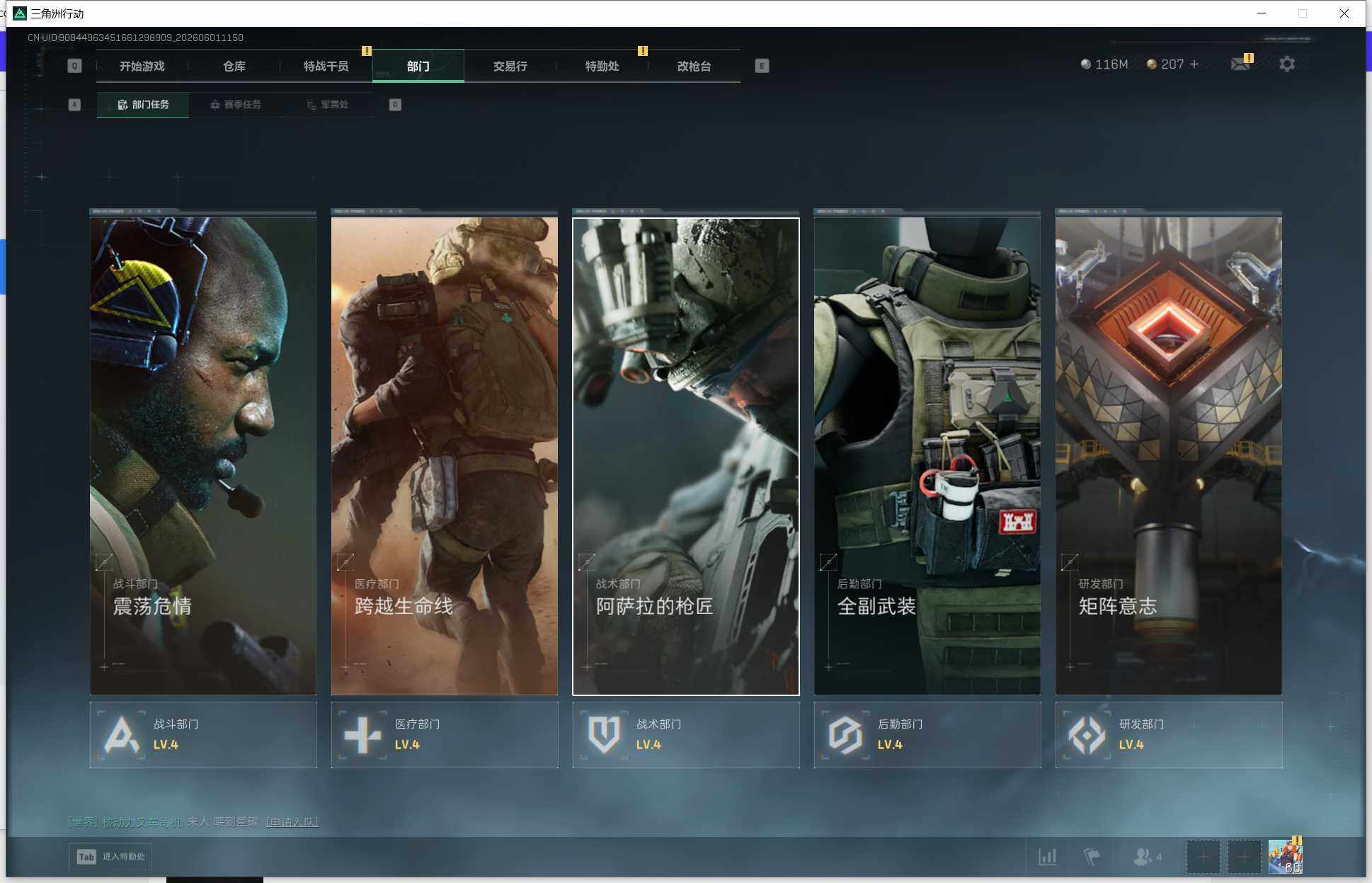
Task: Switch to the 改枪台 tab
Action: pyautogui.click(x=694, y=66)
